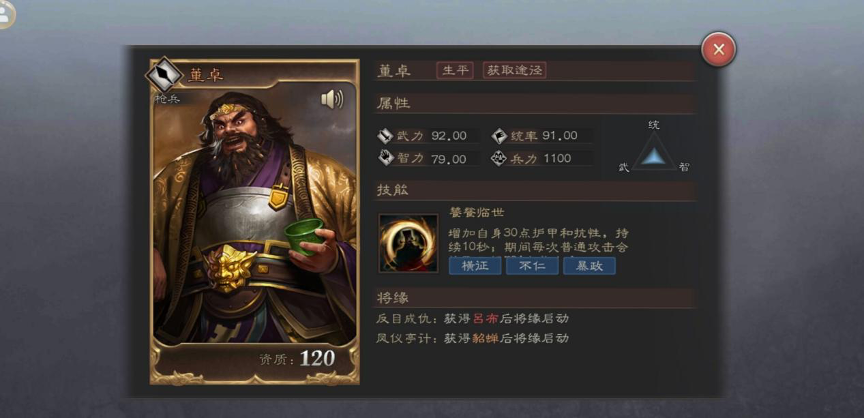Open the 获取途径 acquisition tab

point(515,70)
